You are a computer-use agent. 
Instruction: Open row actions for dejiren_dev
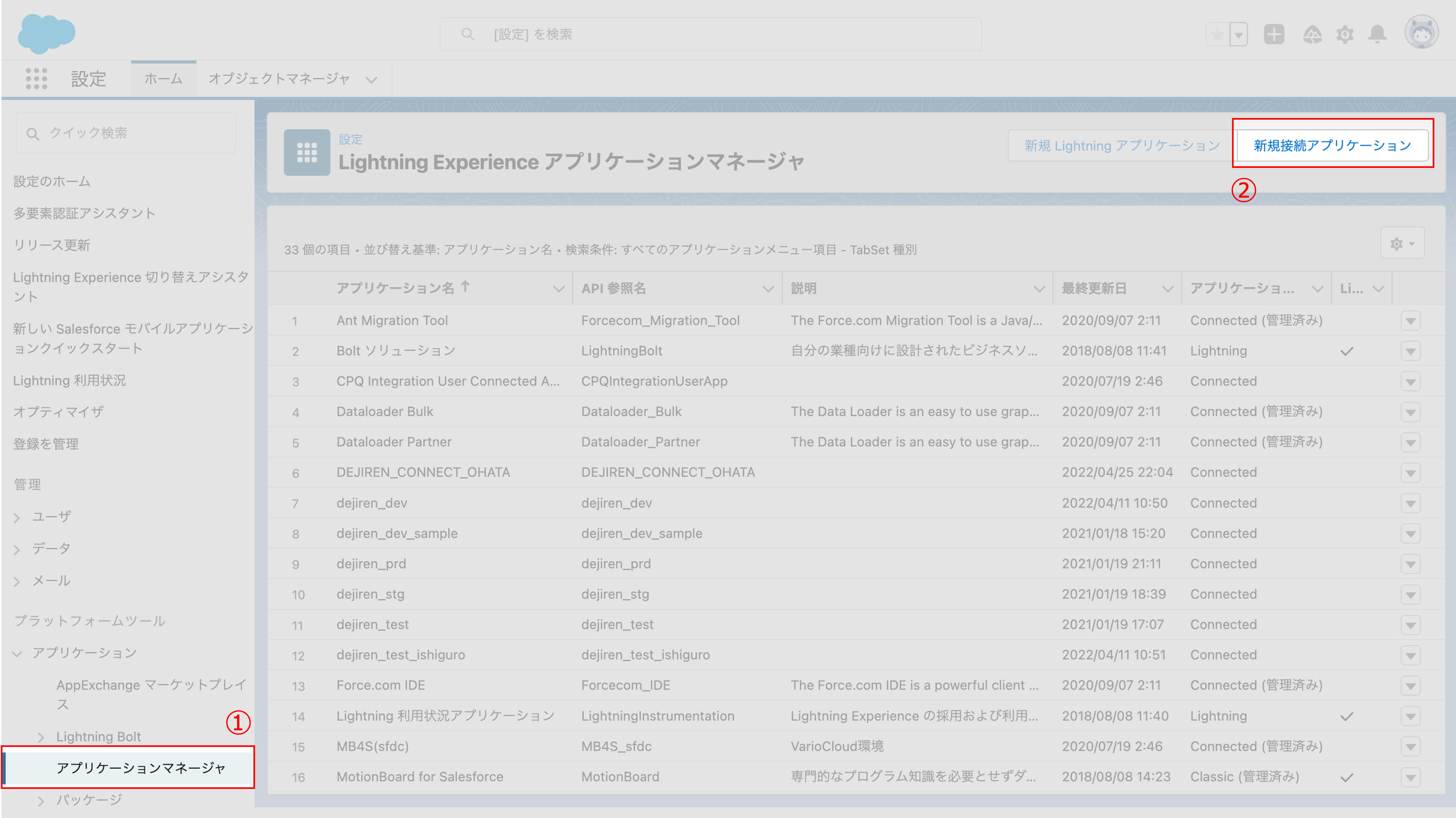click(1411, 503)
